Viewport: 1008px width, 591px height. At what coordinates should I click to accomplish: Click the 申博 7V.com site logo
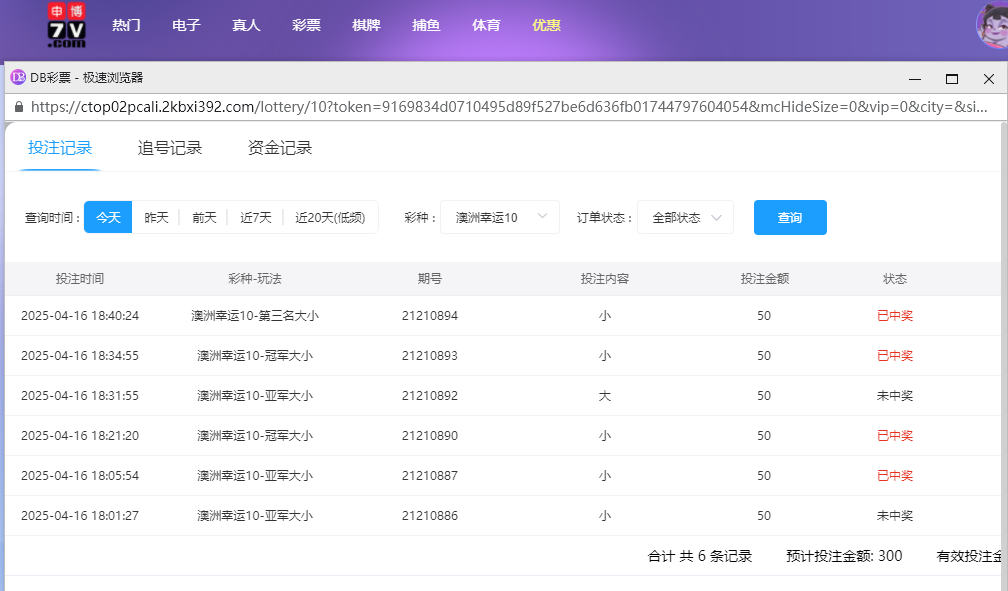67,26
